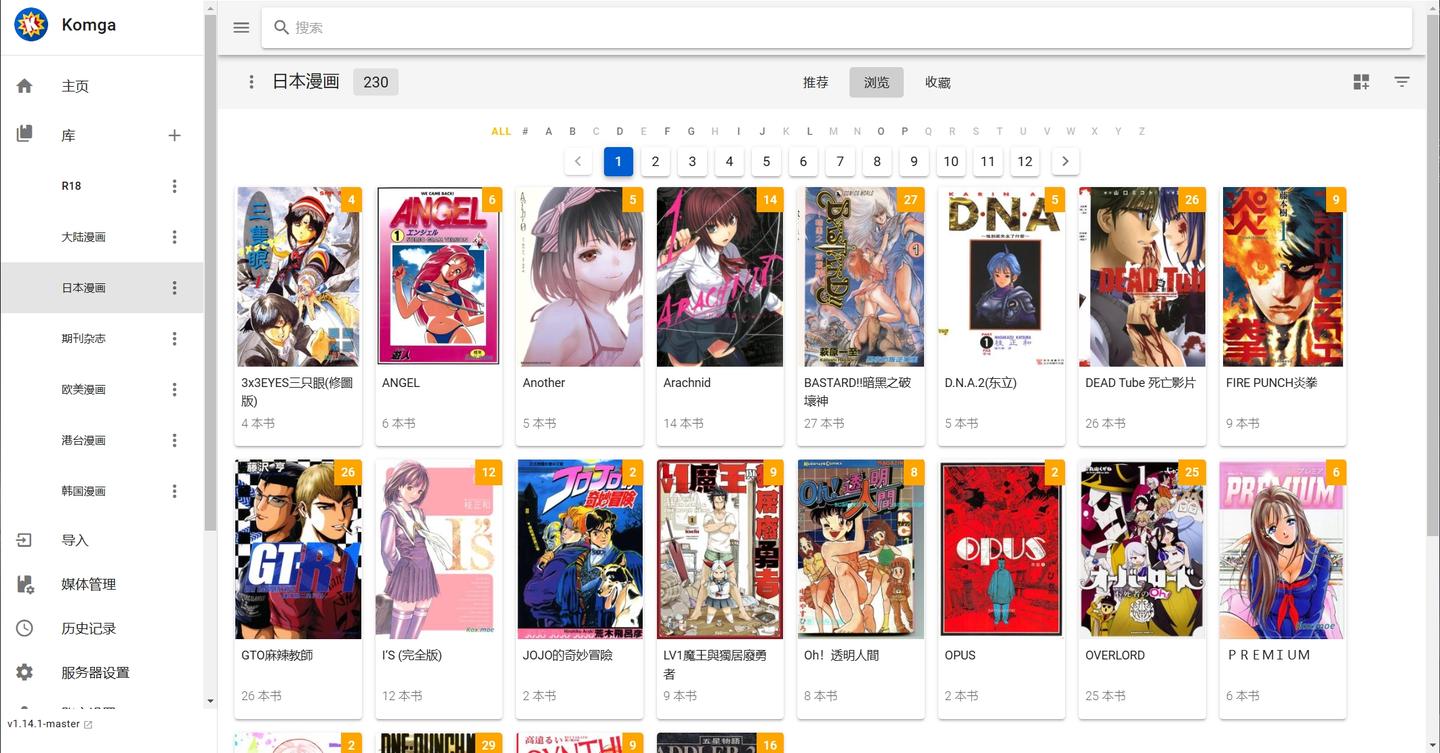Change card layout via the grid icon
This screenshot has height=753, width=1440.
[x=1361, y=82]
